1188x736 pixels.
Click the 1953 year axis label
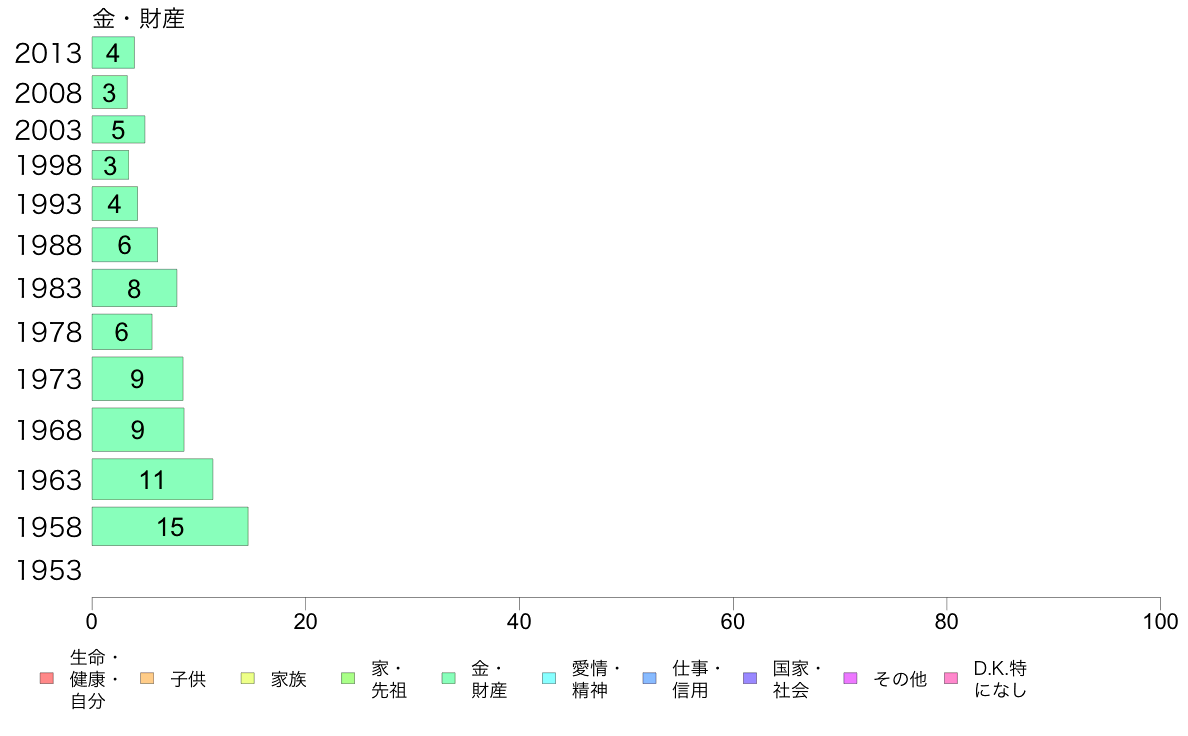pyautogui.click(x=48, y=571)
